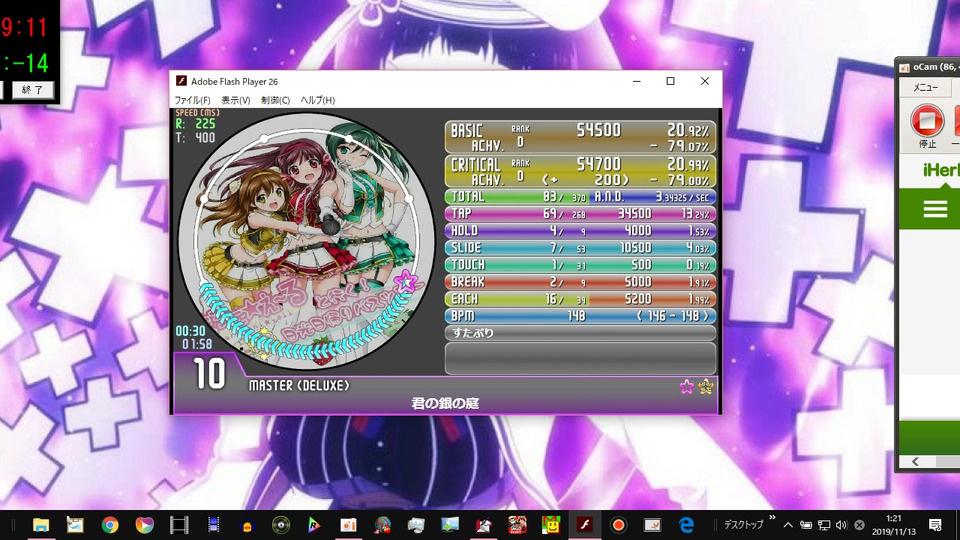
Task: Click the level 10 difficulty number
Action: (209, 373)
